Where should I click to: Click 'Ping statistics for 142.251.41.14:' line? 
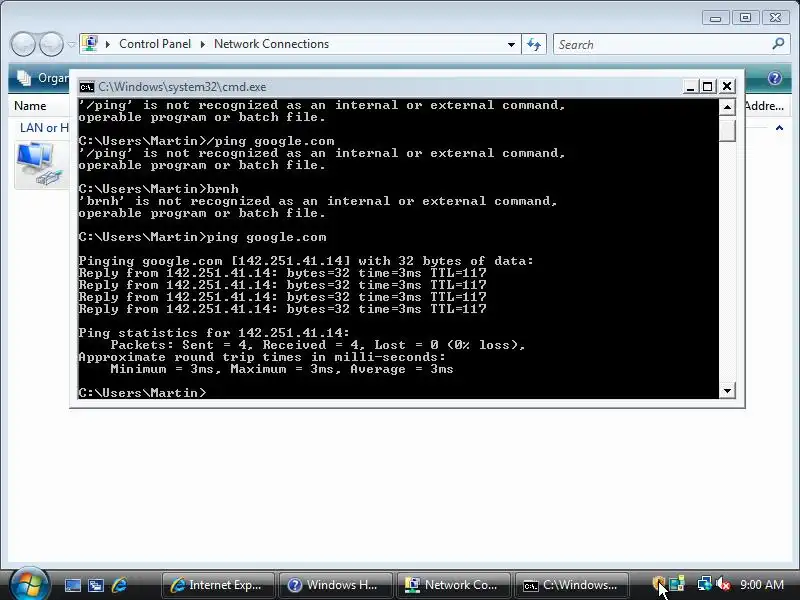tap(214, 333)
